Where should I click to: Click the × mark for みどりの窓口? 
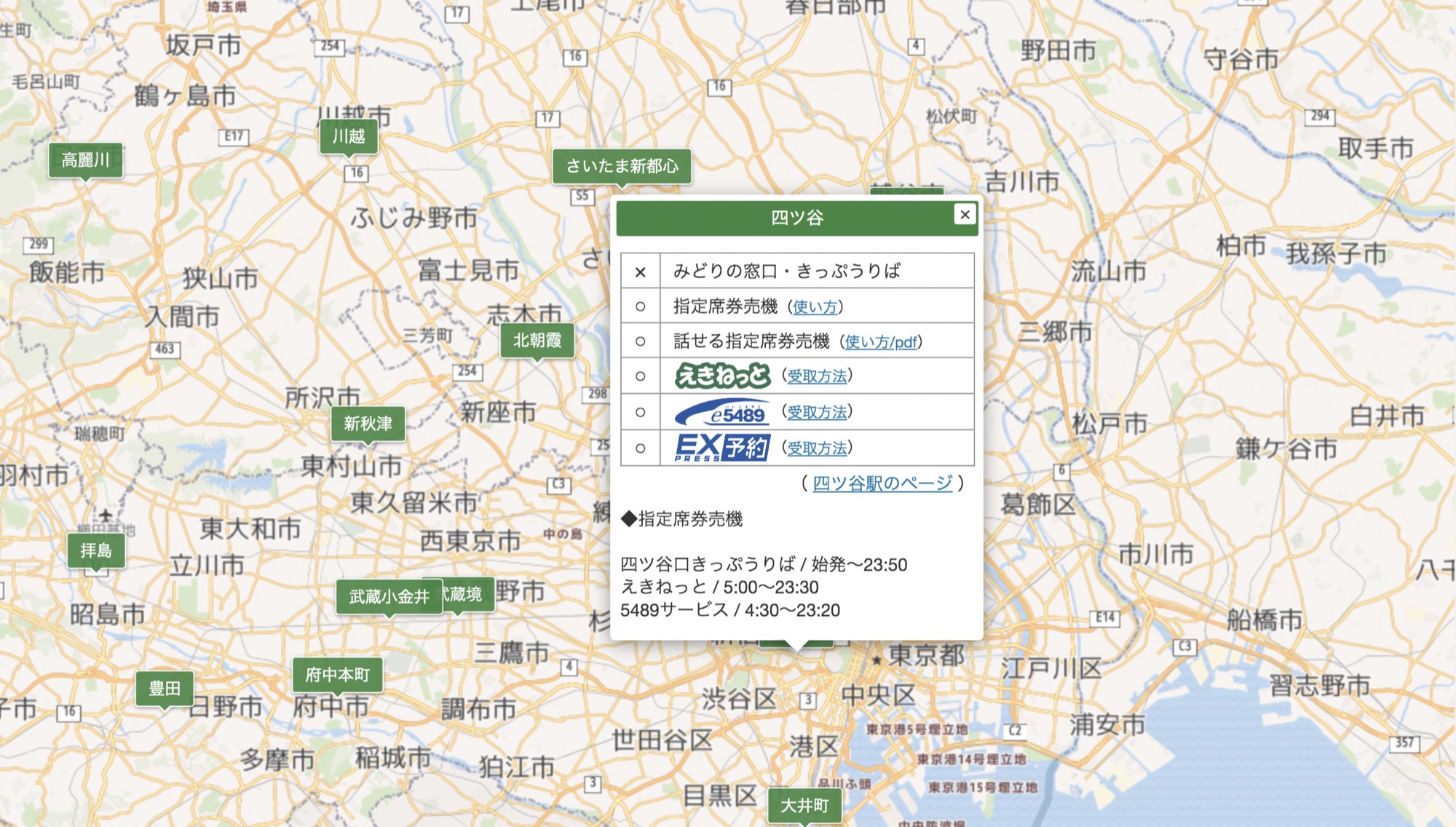click(x=640, y=272)
